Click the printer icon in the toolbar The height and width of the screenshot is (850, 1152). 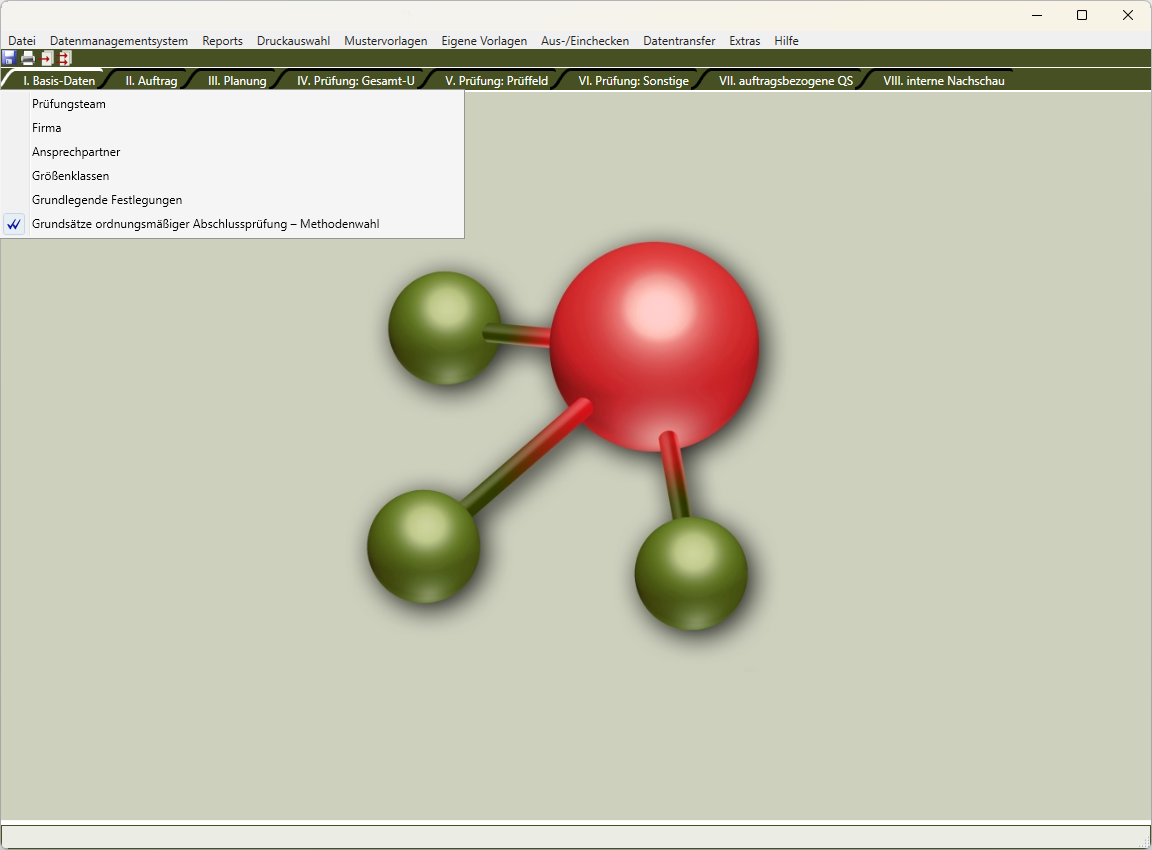(x=28, y=58)
